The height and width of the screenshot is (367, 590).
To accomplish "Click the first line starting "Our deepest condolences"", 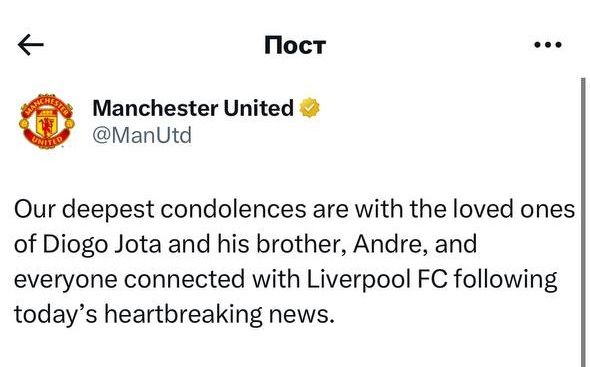I will coord(294,209).
